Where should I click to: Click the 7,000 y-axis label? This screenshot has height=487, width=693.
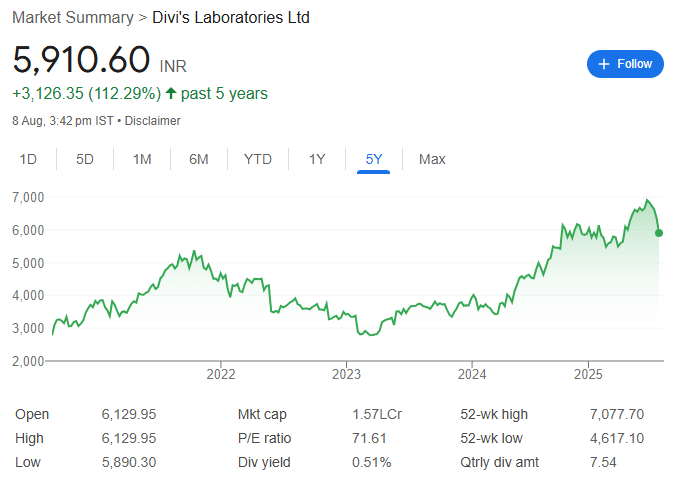click(x=28, y=197)
